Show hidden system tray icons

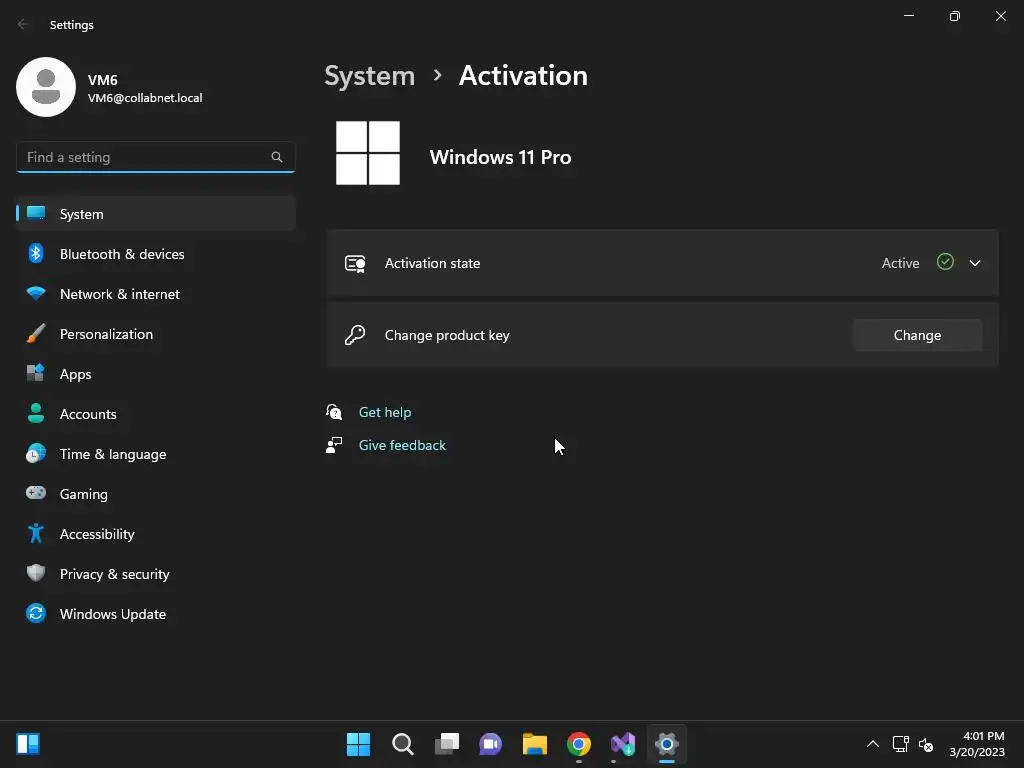pos(872,744)
